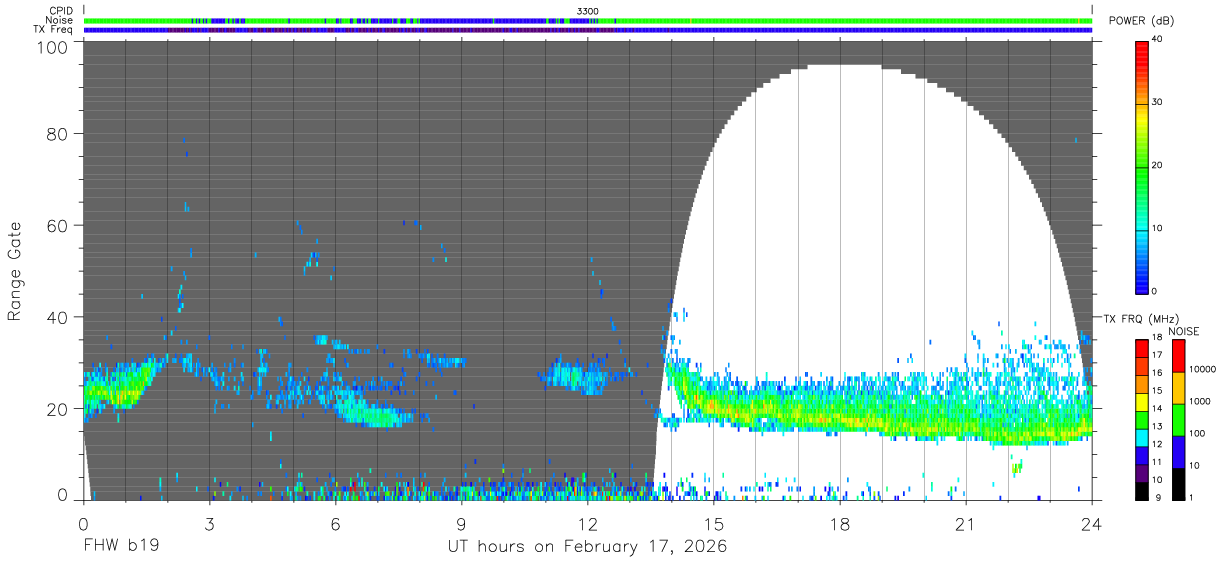This screenshot has height=567, width=1228.
Task: Click y-axis tick label 20
Action: tap(59, 409)
